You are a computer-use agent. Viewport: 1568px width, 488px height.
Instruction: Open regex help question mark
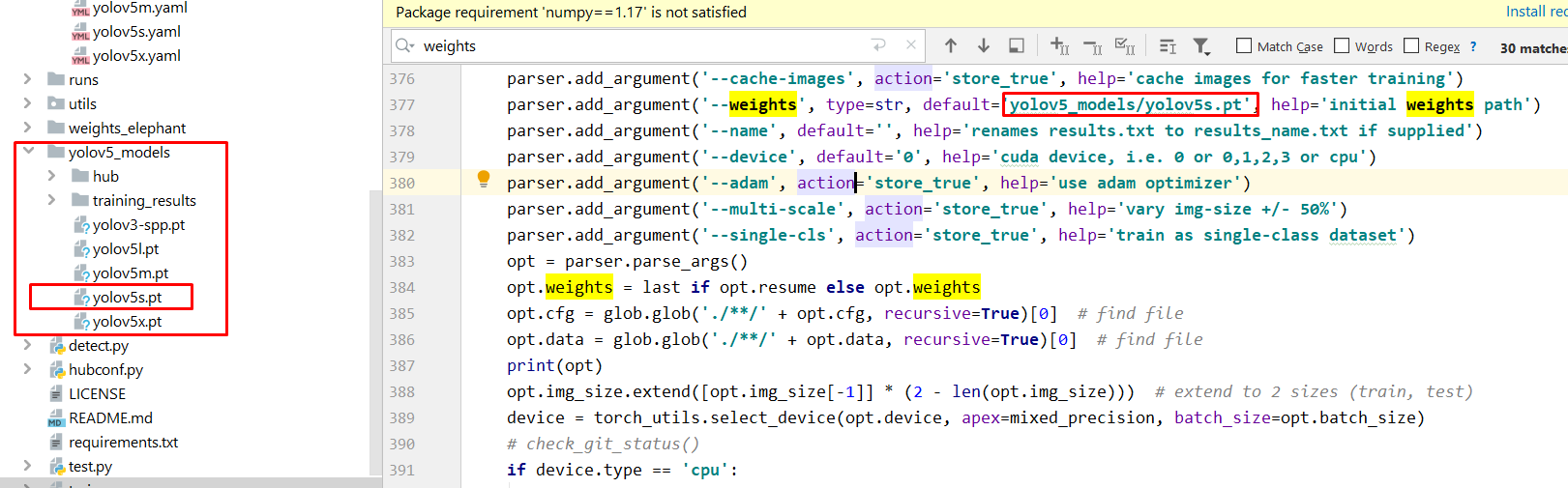tap(1473, 46)
